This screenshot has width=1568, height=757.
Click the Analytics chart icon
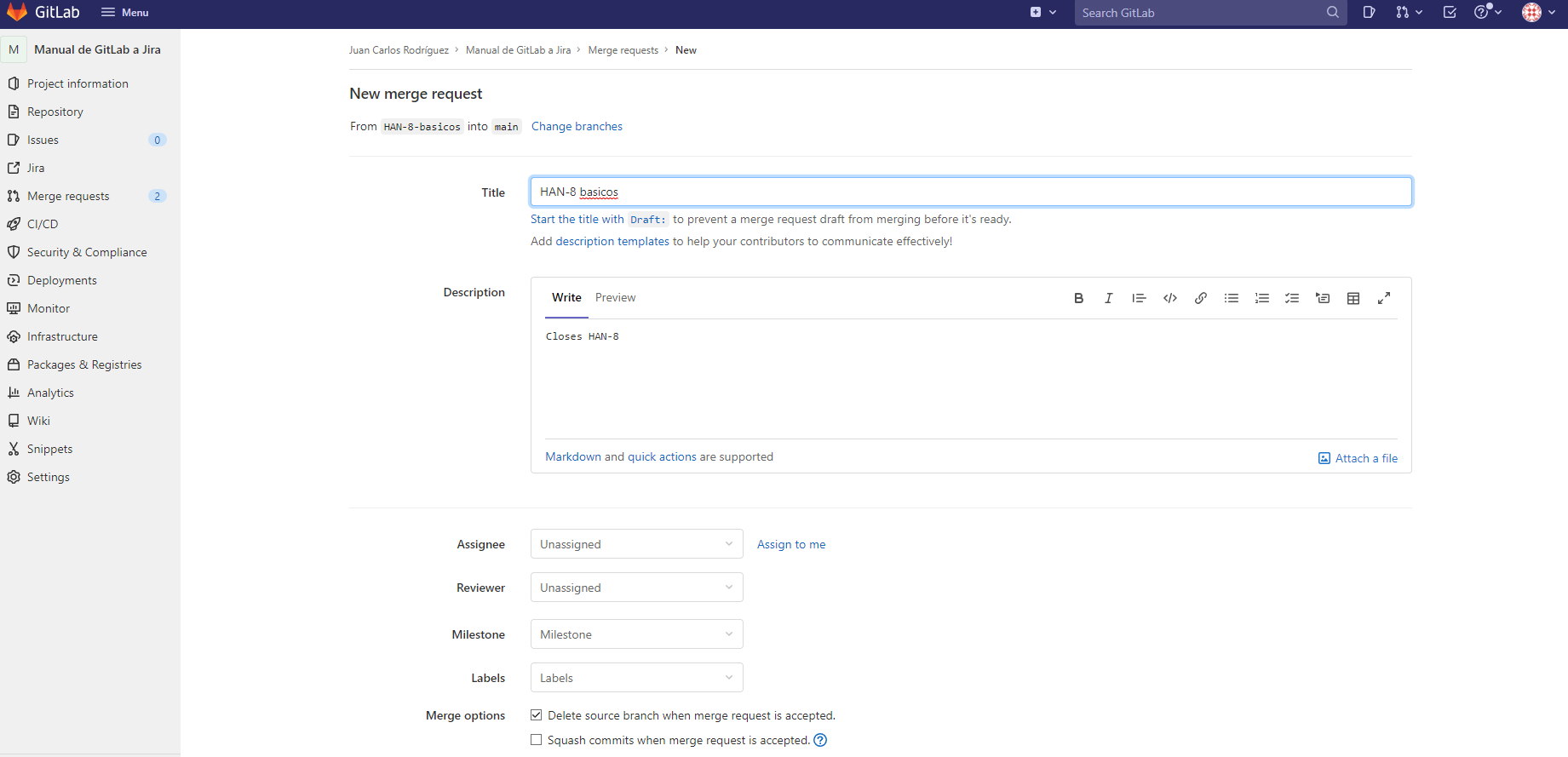[x=14, y=393]
